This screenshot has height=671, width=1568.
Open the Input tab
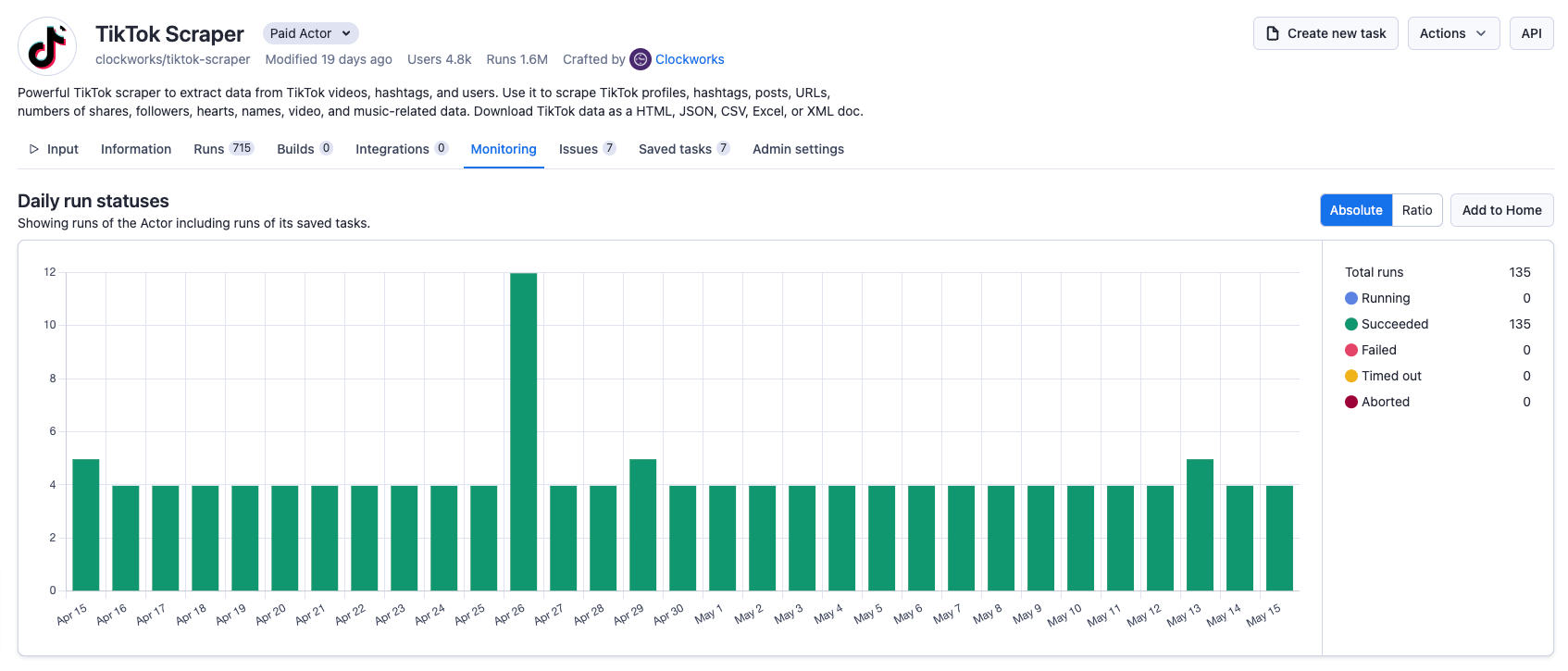pos(54,149)
